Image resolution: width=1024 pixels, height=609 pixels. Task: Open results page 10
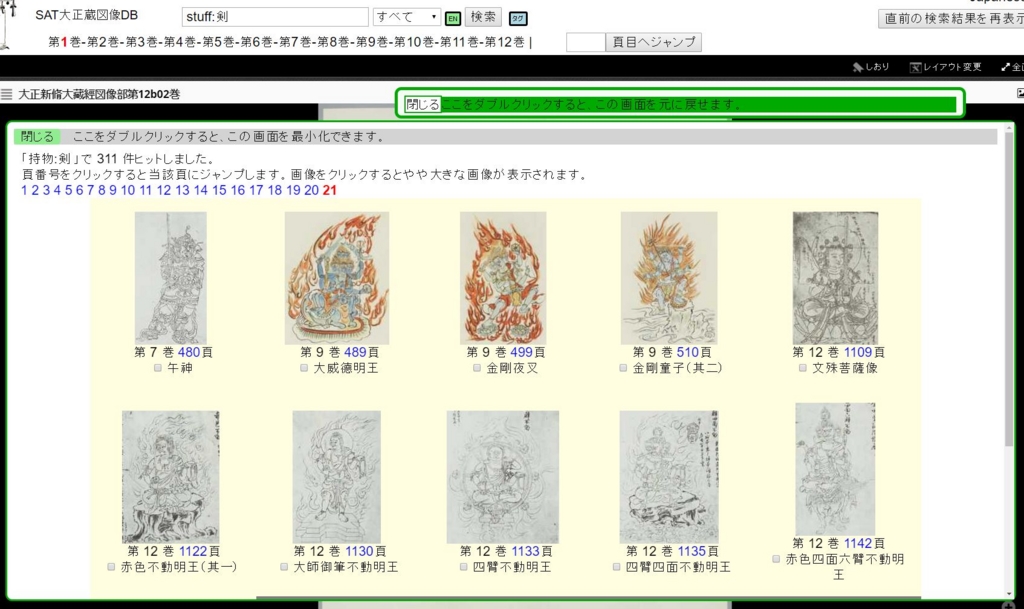click(x=128, y=190)
